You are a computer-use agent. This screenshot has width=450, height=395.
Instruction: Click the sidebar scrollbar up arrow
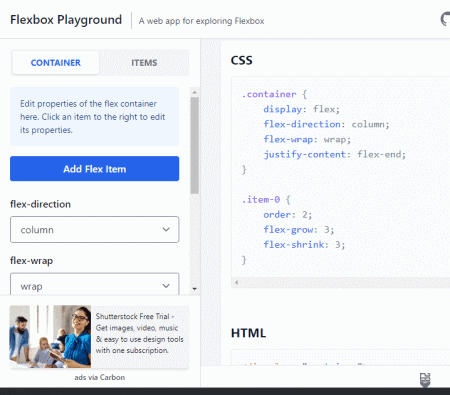[194, 92]
